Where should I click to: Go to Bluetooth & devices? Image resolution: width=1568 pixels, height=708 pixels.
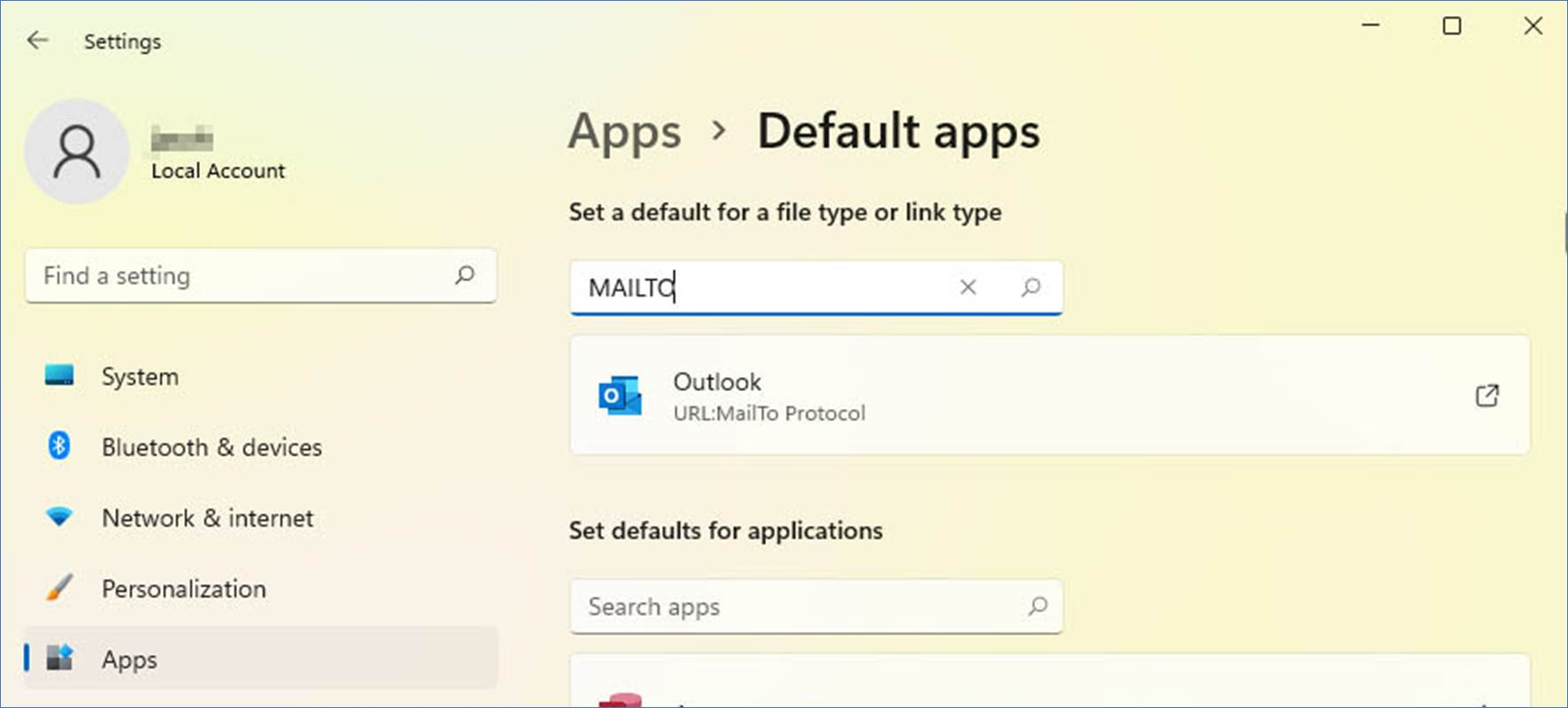[x=211, y=447]
